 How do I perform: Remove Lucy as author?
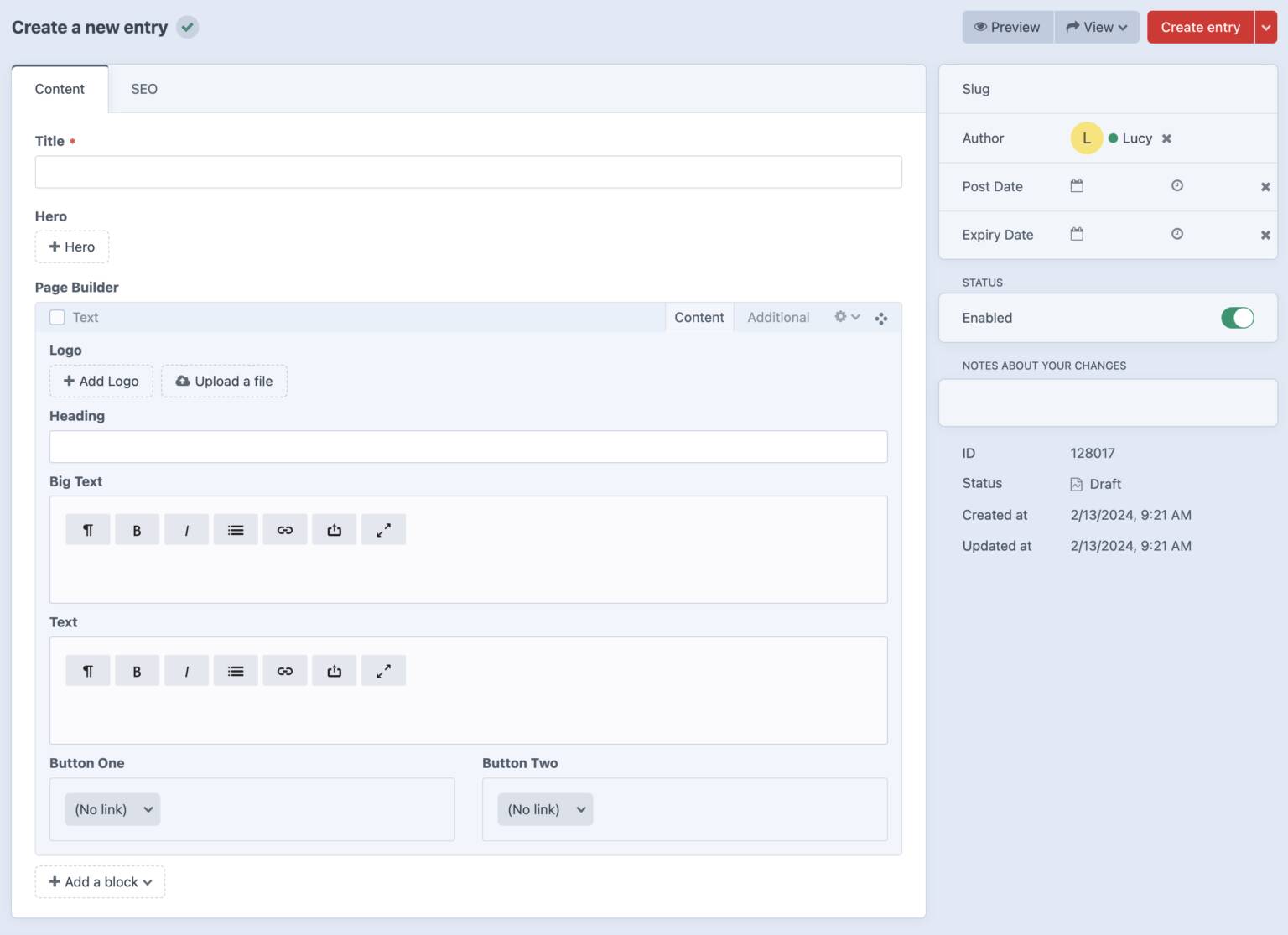coord(1166,138)
